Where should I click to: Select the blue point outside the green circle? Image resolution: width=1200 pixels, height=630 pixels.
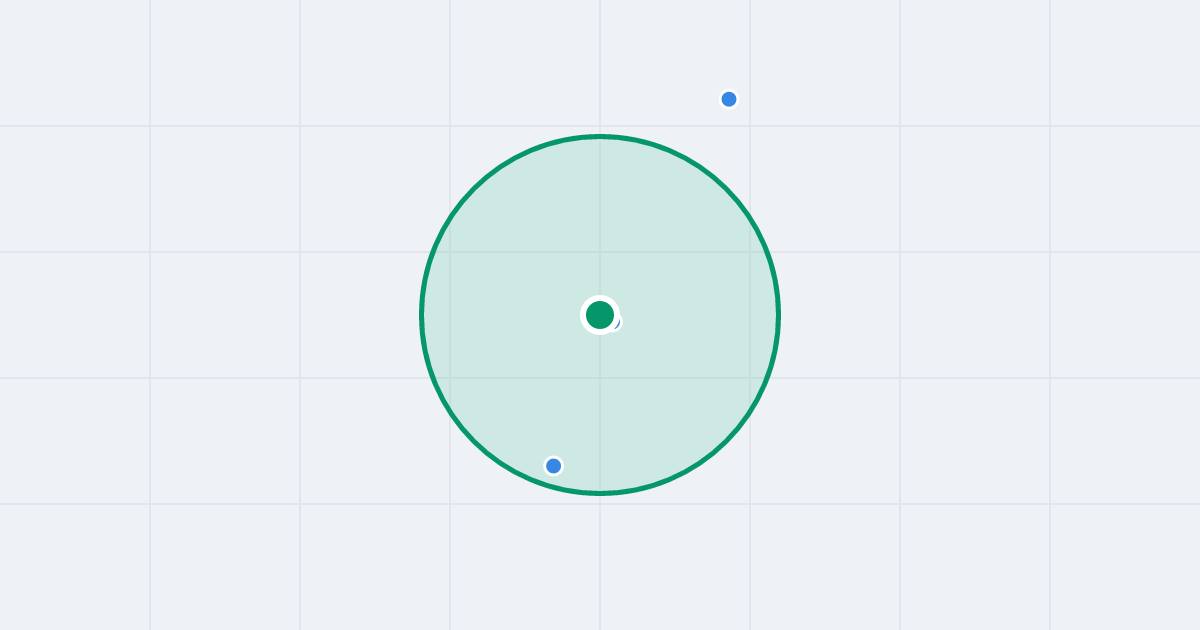[x=729, y=99]
